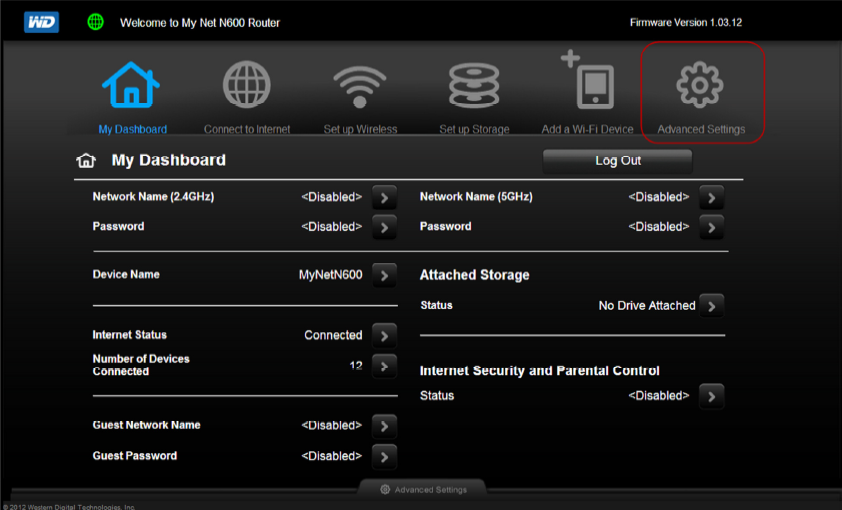
Task: Click the Set up Wireless menu label
Action: coord(360,129)
